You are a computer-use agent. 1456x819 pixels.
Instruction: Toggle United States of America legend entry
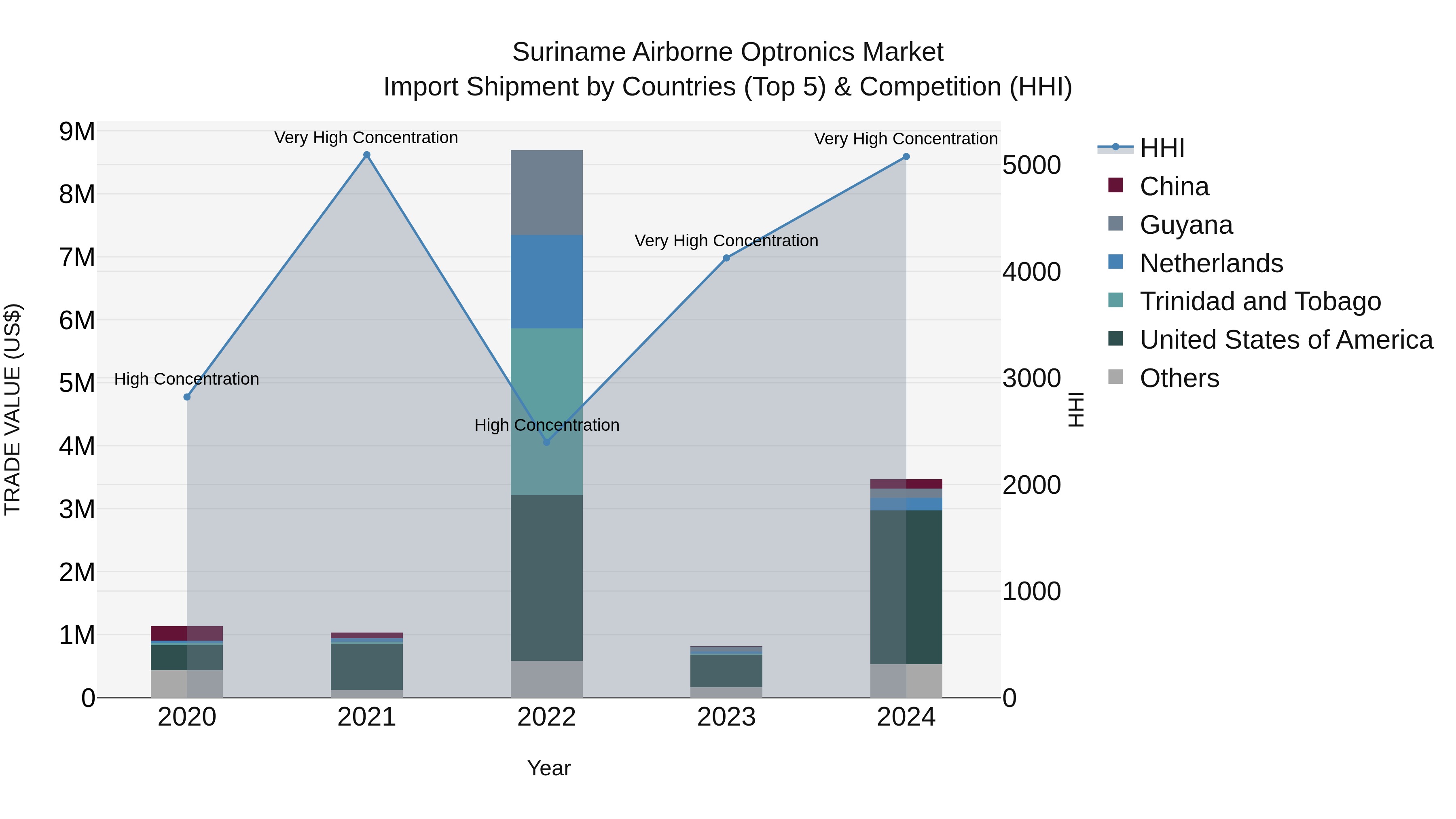point(1270,340)
